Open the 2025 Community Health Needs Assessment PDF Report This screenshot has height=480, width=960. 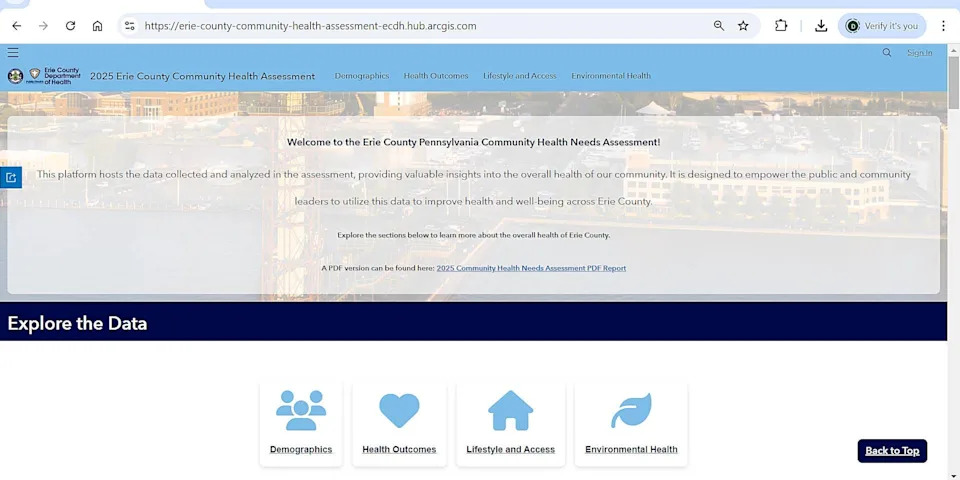(531, 268)
